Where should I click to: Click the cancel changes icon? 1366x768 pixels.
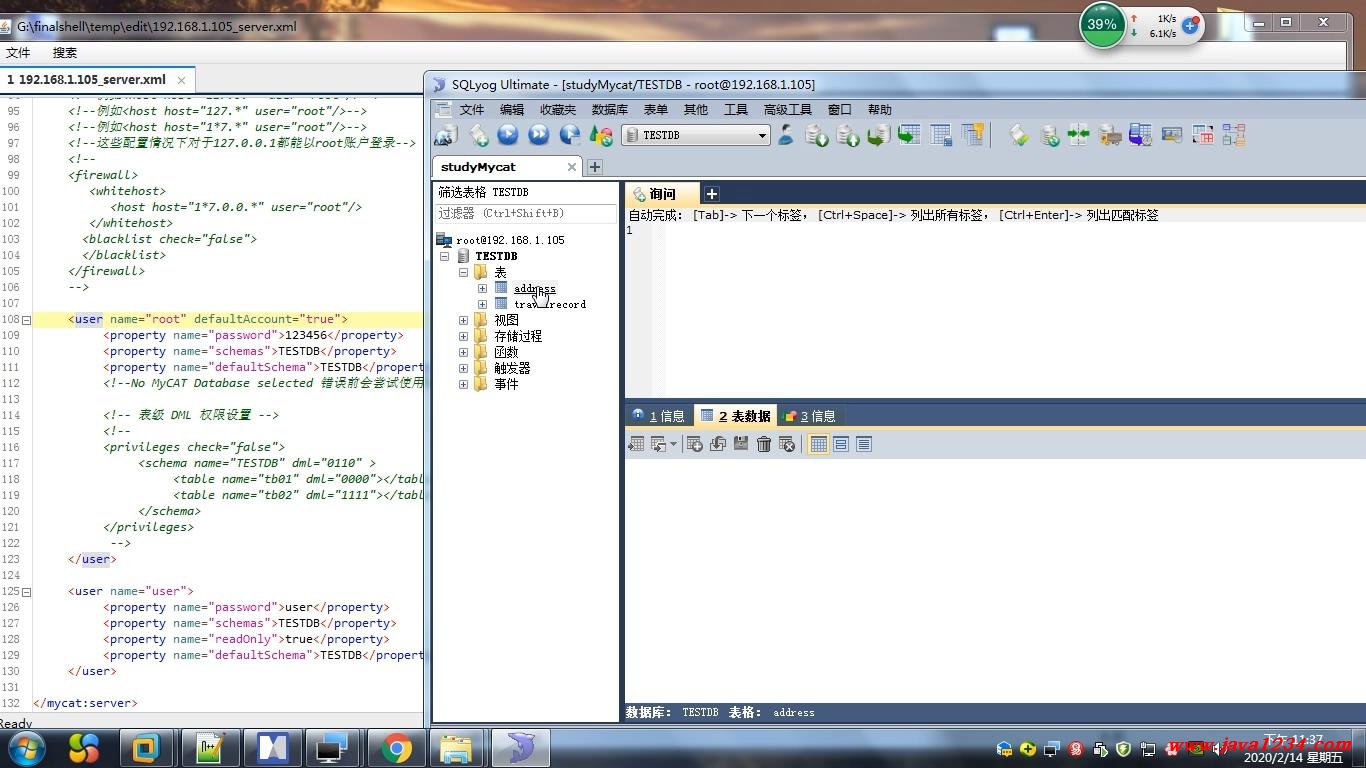(787, 444)
